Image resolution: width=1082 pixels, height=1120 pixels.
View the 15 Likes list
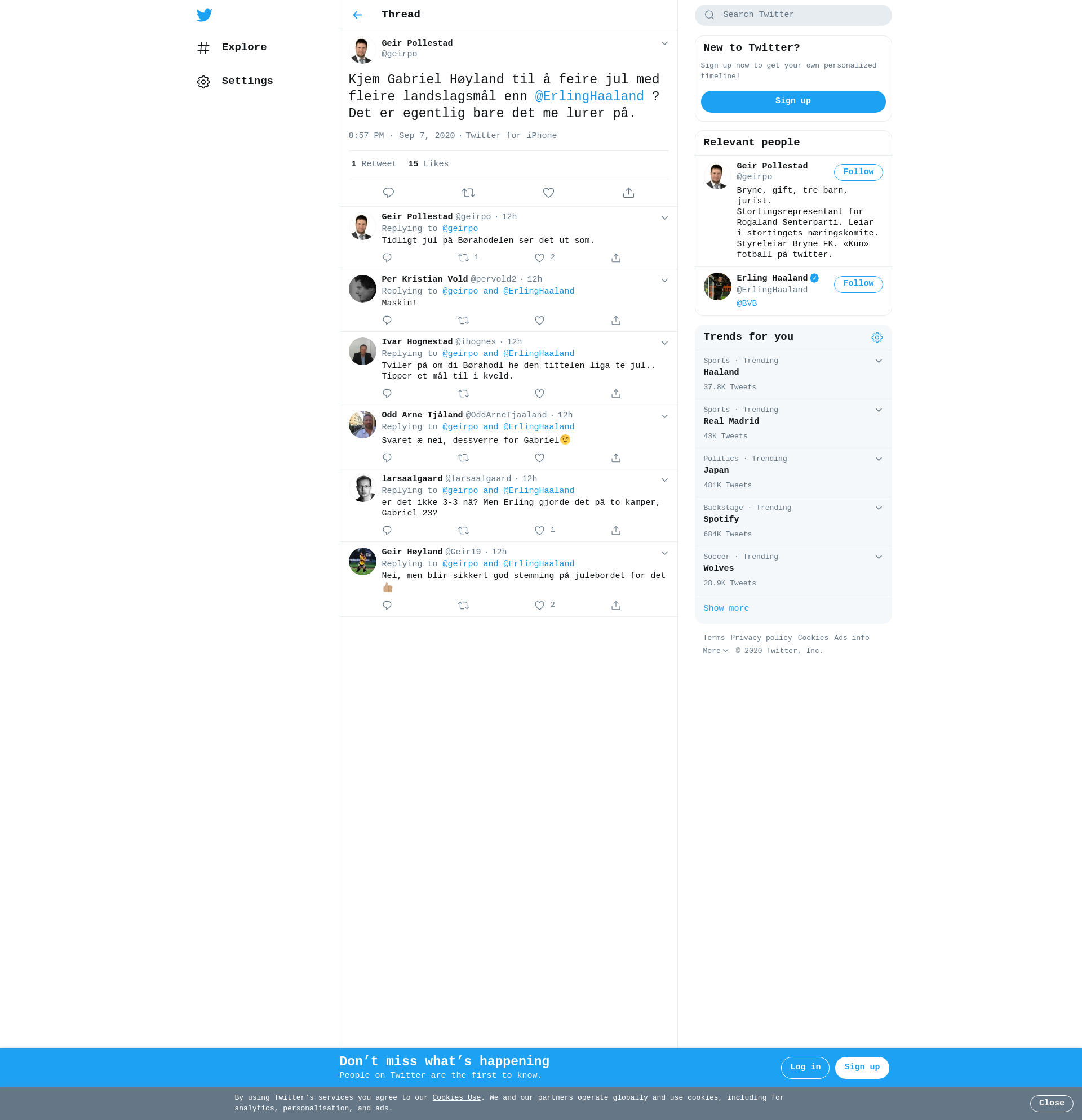click(428, 164)
